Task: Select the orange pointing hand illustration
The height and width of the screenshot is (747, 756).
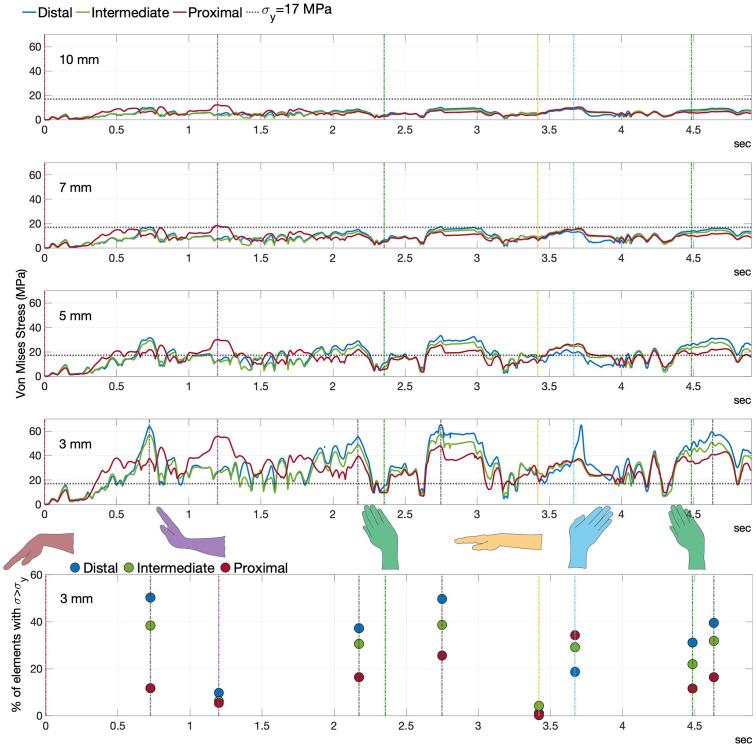Action: click(496, 540)
